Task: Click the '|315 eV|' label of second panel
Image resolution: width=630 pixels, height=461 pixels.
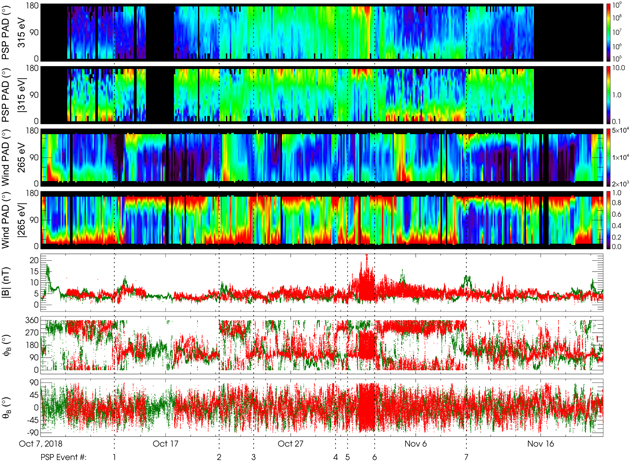Action: click(22, 95)
